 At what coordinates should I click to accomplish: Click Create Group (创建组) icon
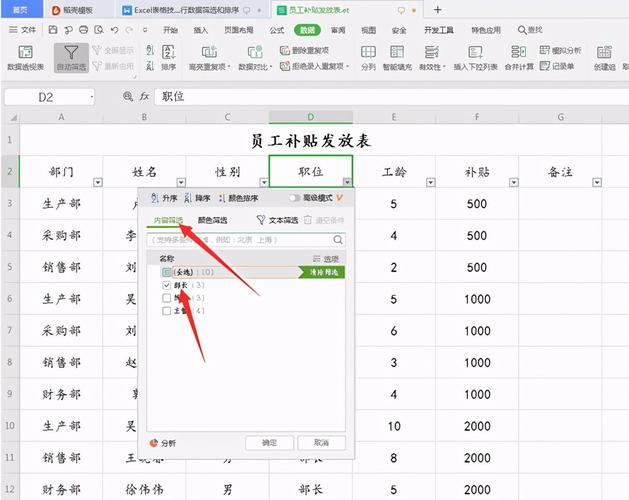pos(604,58)
